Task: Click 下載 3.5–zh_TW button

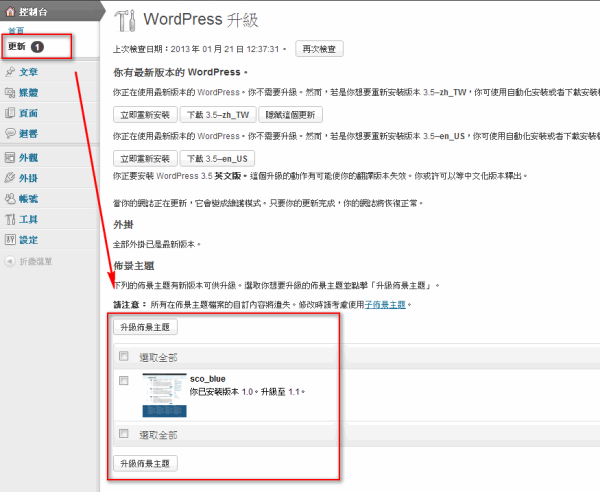Action: [x=218, y=114]
